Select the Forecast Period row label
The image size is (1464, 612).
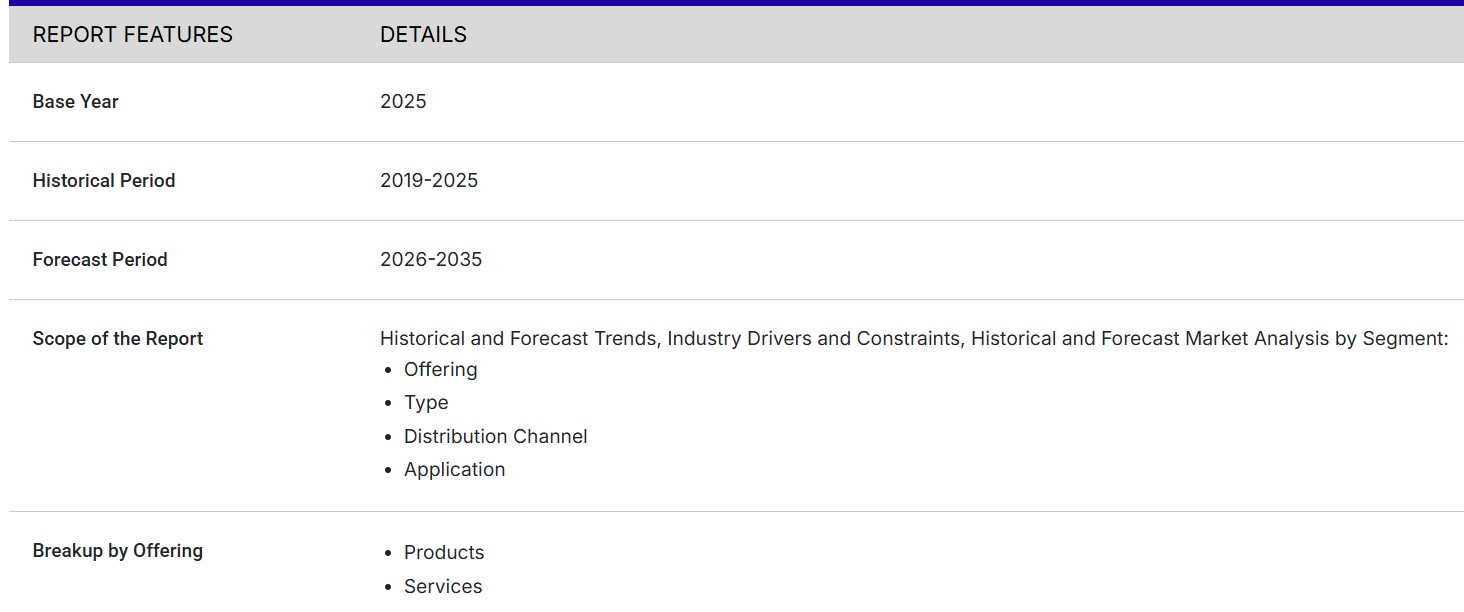coord(100,260)
